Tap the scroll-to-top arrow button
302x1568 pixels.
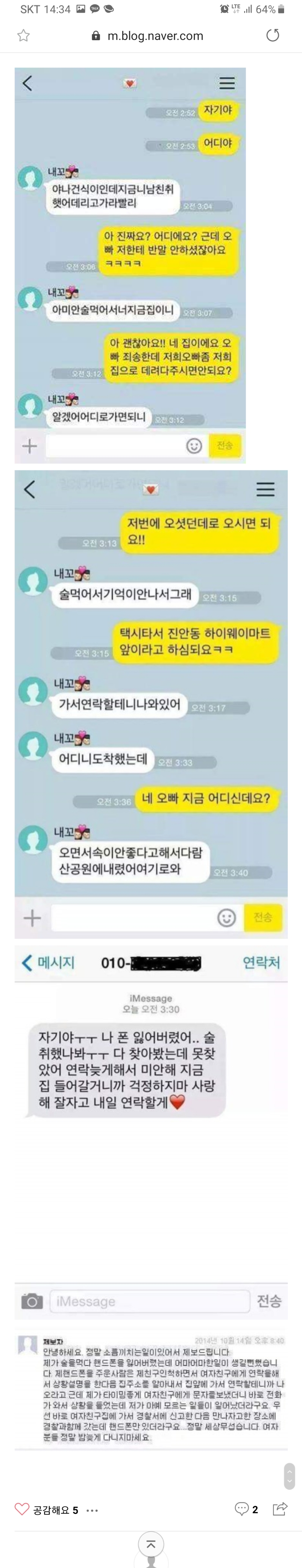click(151, 1544)
